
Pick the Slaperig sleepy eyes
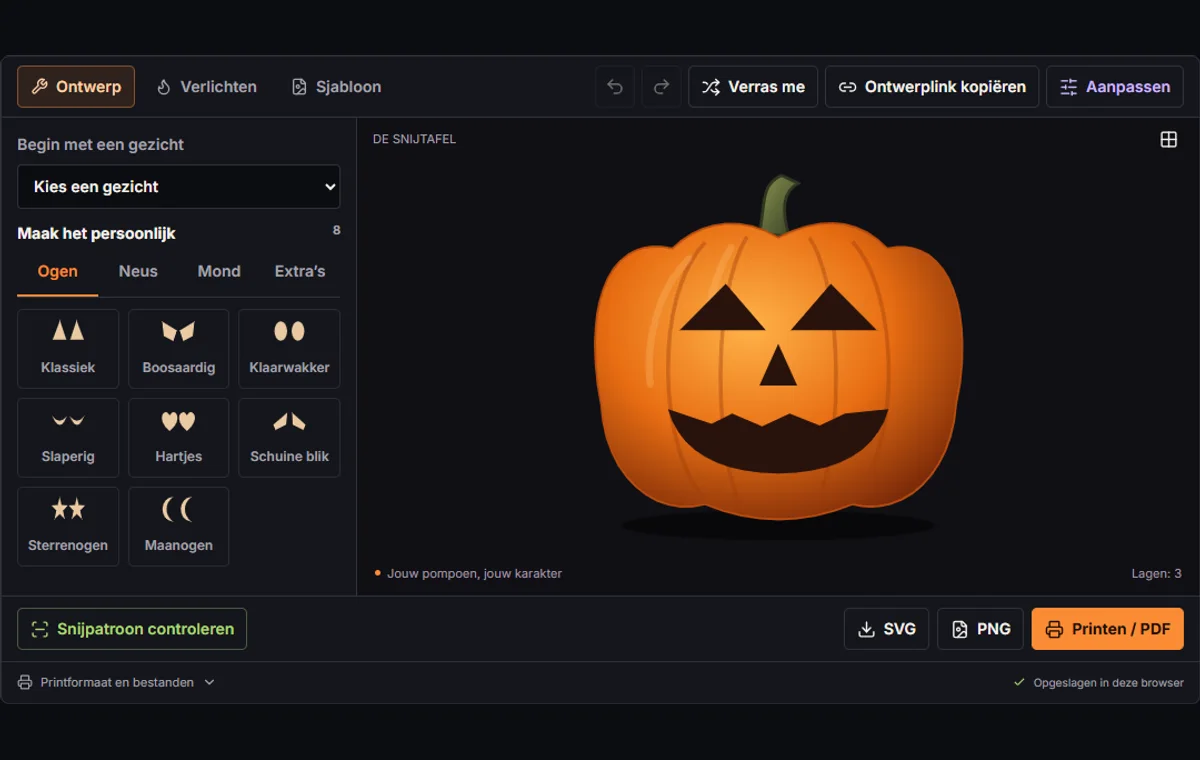68,437
